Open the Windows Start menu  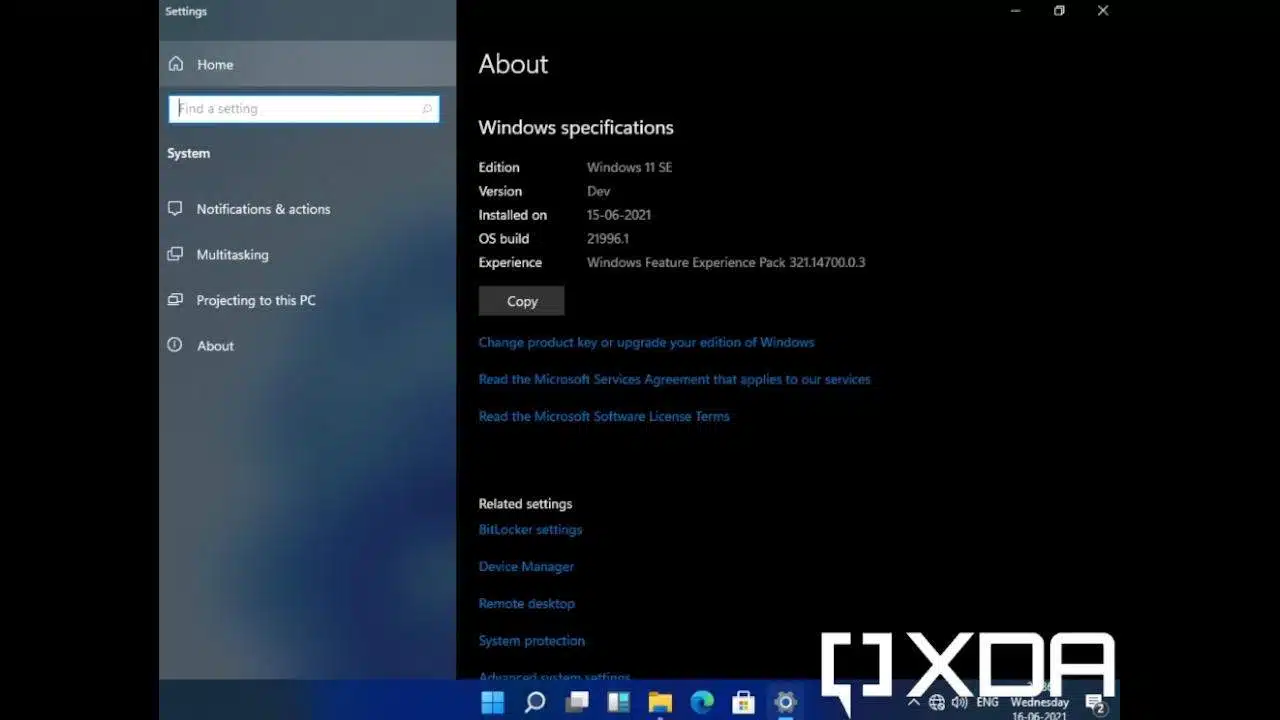pos(493,702)
